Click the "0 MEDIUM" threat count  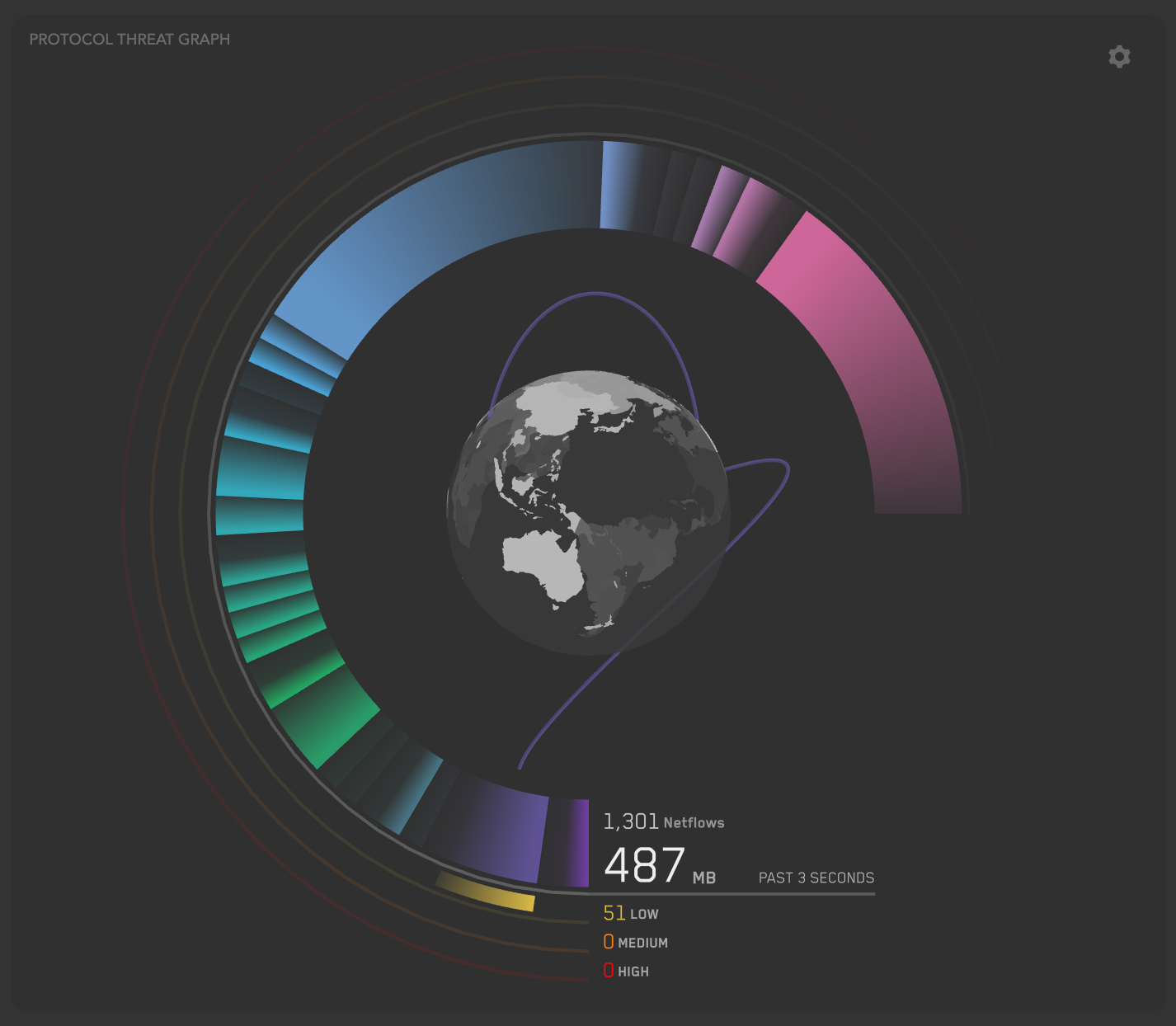point(636,942)
